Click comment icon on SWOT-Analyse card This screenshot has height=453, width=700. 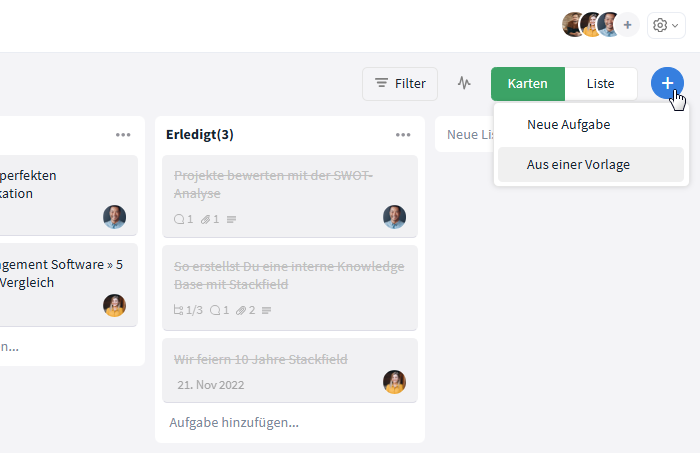(179, 219)
